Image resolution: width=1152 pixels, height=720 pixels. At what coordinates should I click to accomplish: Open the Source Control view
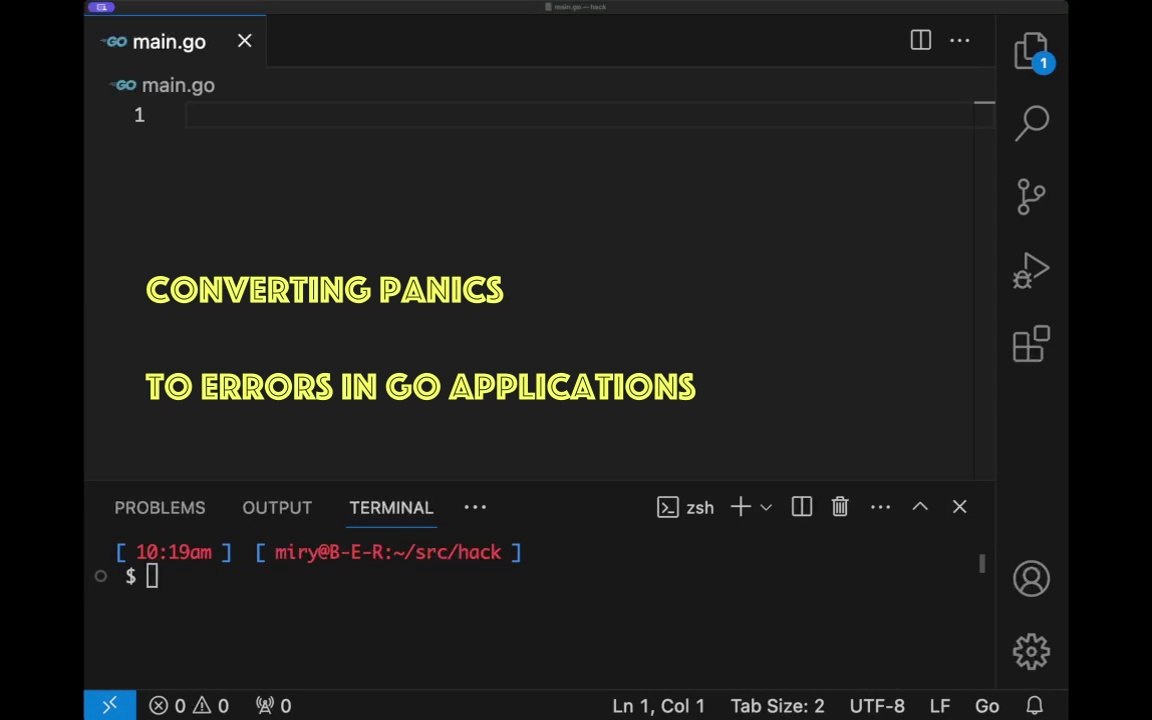[x=1032, y=196]
